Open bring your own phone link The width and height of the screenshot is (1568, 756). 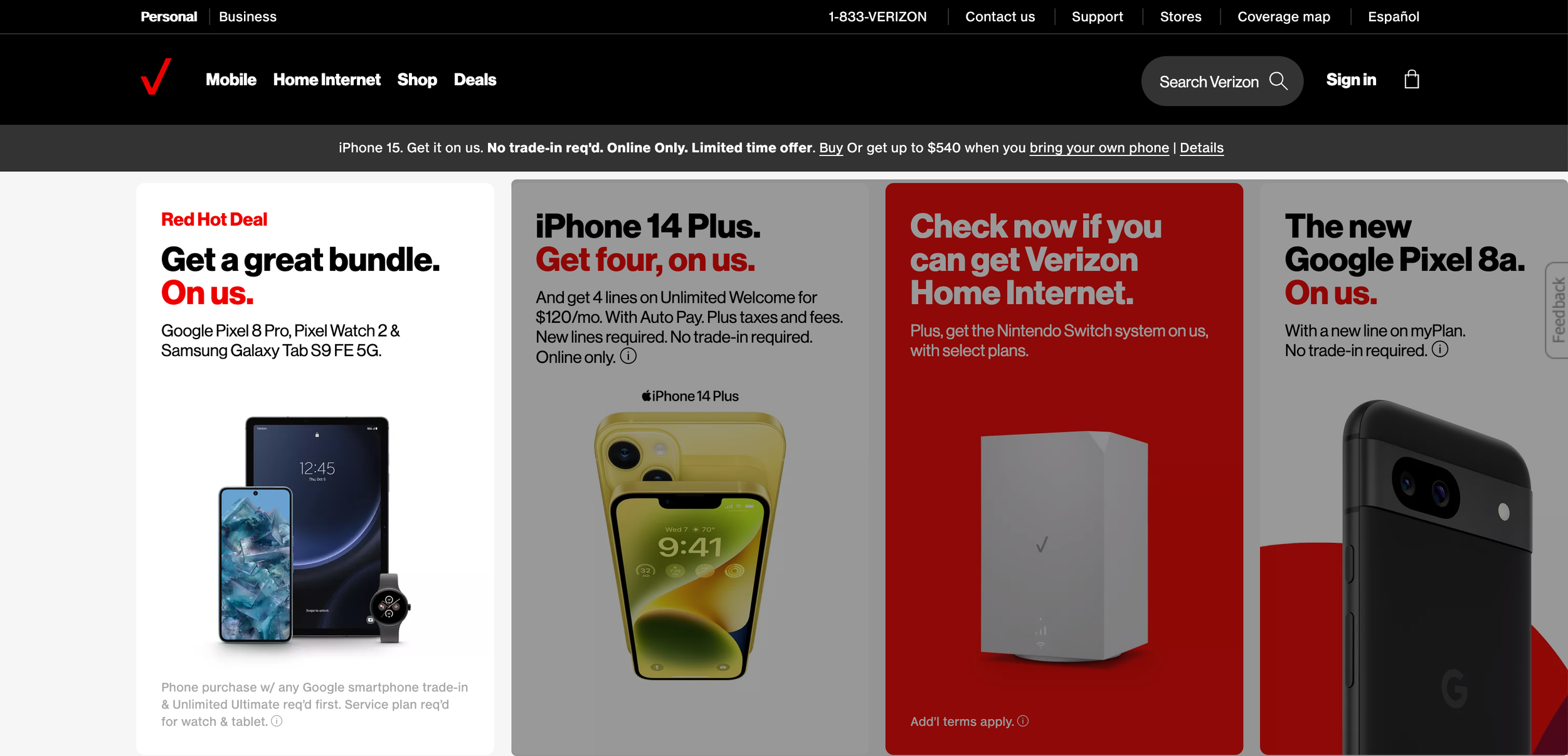point(1099,148)
